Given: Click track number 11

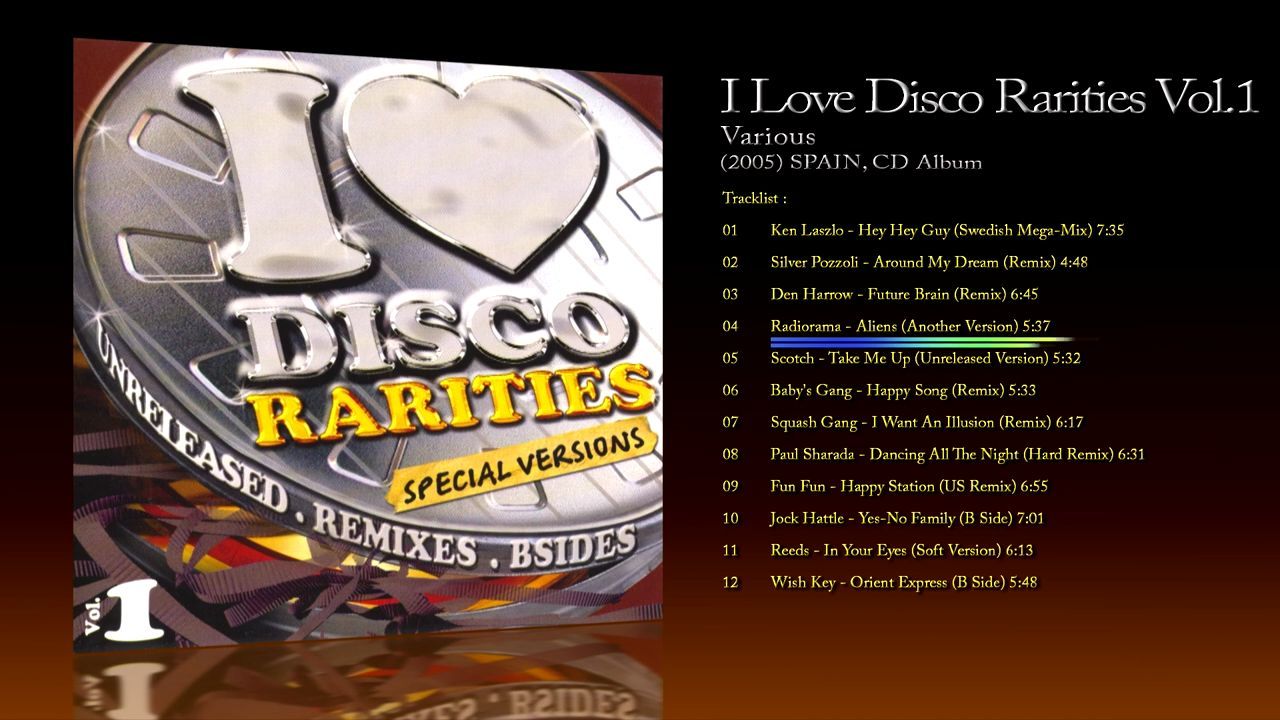Looking at the screenshot, I should [729, 550].
